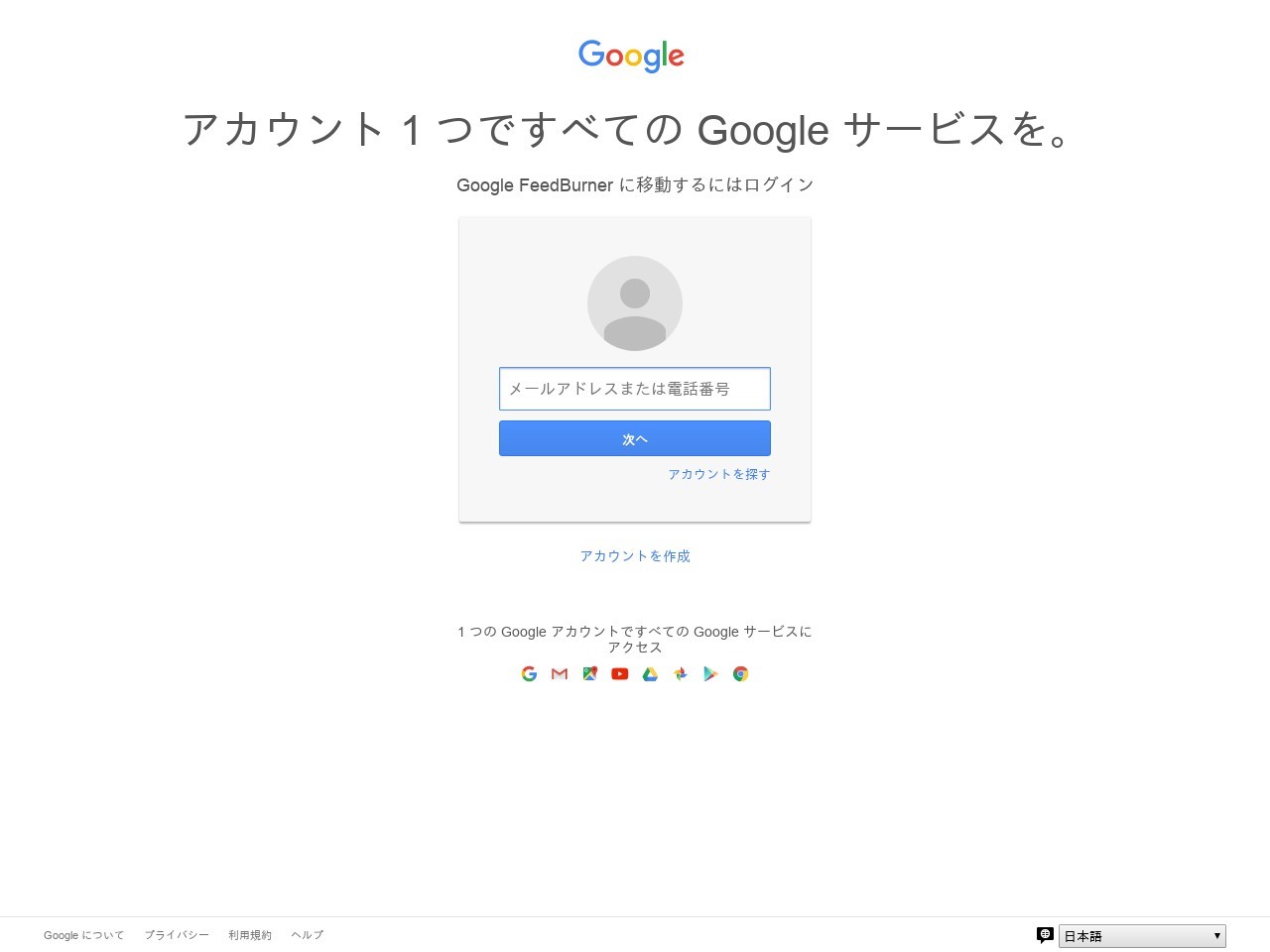Open the プライバシー footer link

177,935
